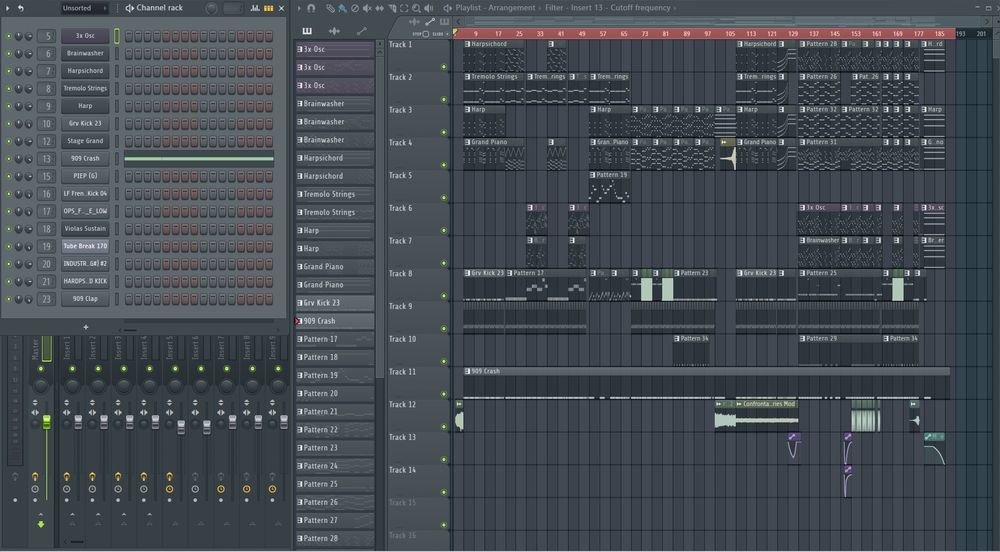Open the Stage Grand channel button

[x=85, y=141]
